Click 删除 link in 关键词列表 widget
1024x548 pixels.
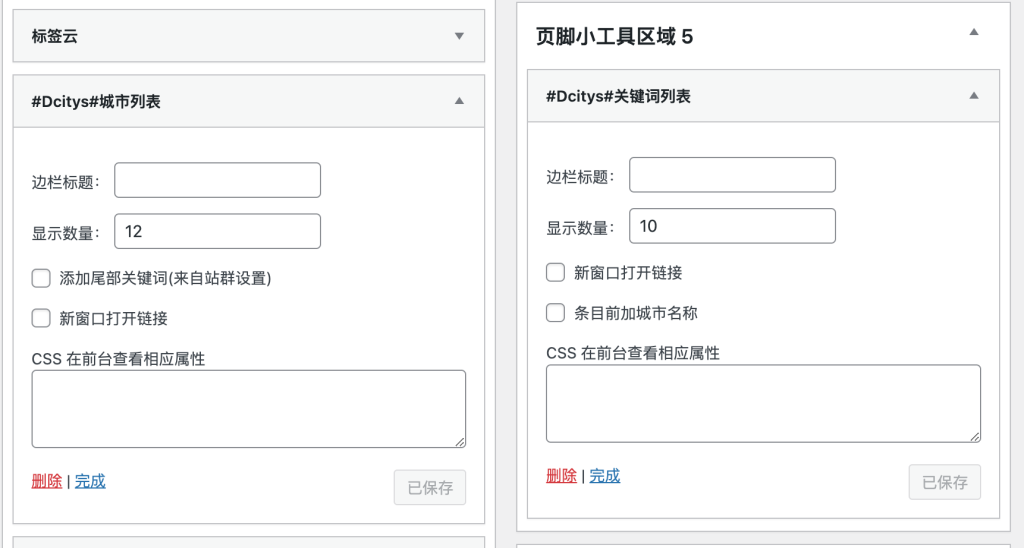561,476
